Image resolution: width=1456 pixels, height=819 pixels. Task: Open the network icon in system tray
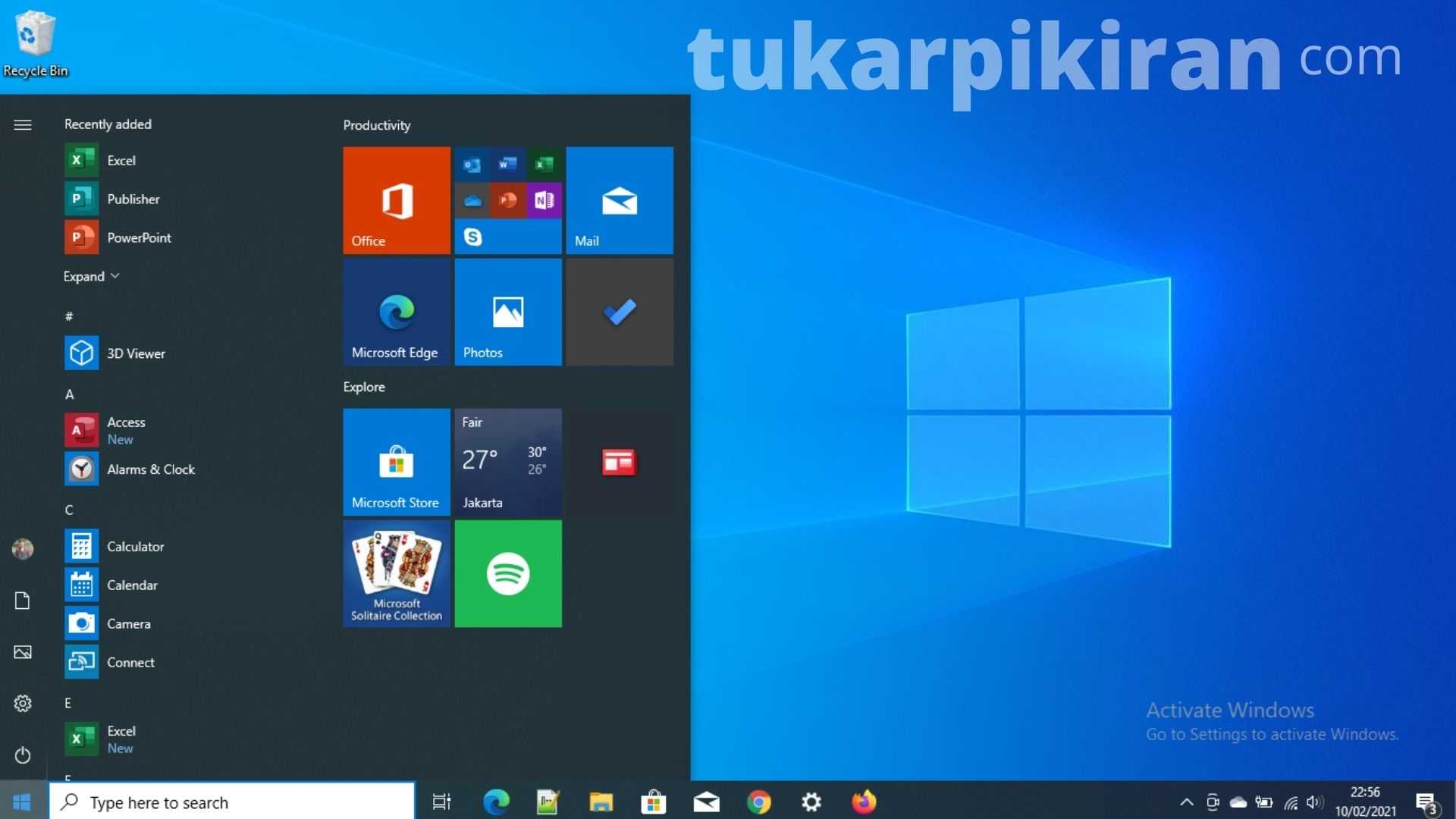point(1290,802)
